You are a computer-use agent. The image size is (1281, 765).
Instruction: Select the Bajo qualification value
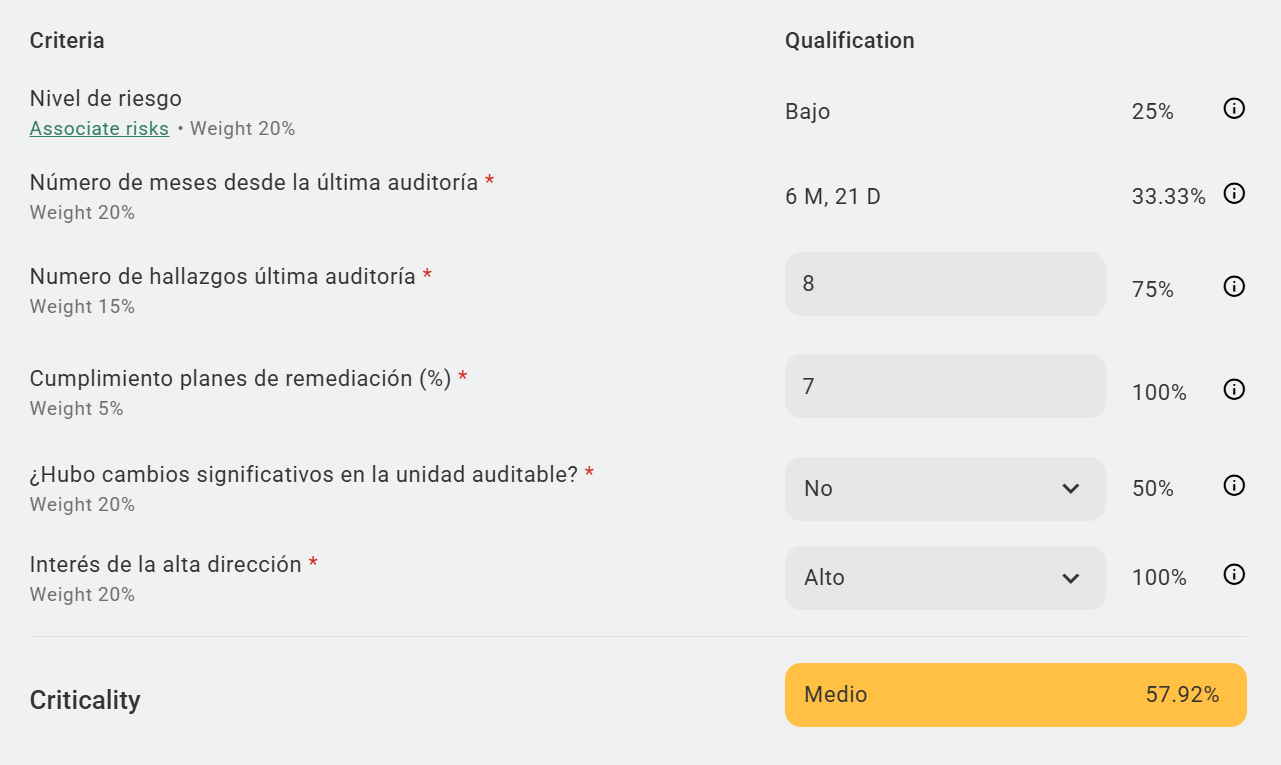(807, 112)
